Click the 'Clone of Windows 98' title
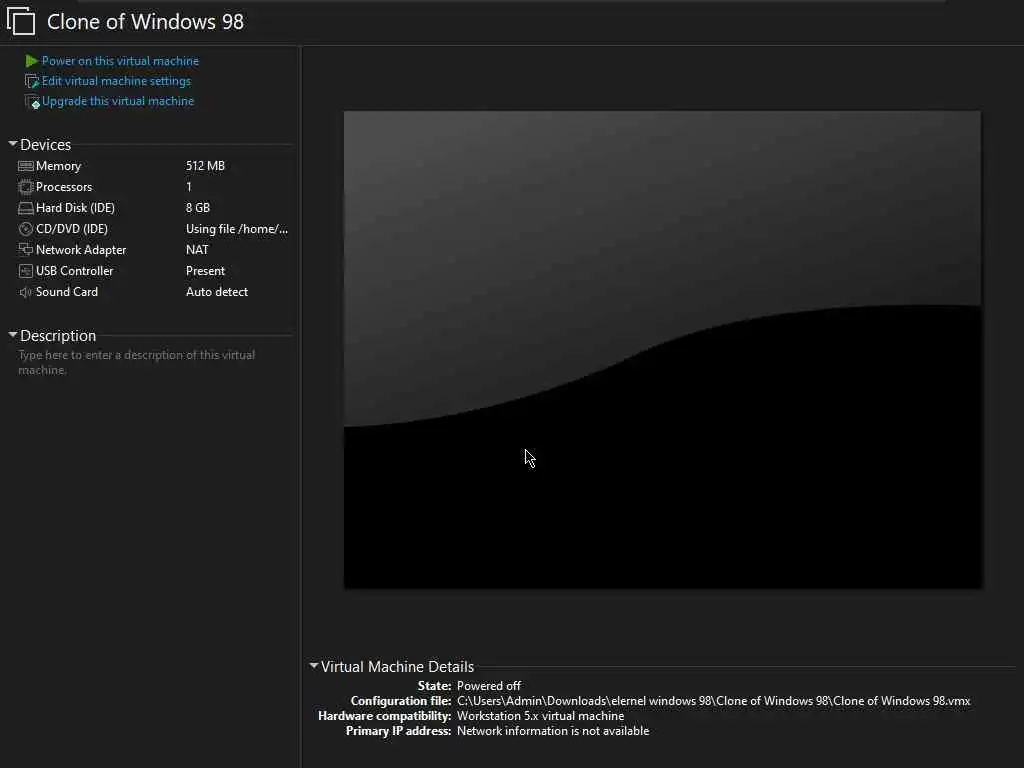The image size is (1024, 768). click(145, 22)
